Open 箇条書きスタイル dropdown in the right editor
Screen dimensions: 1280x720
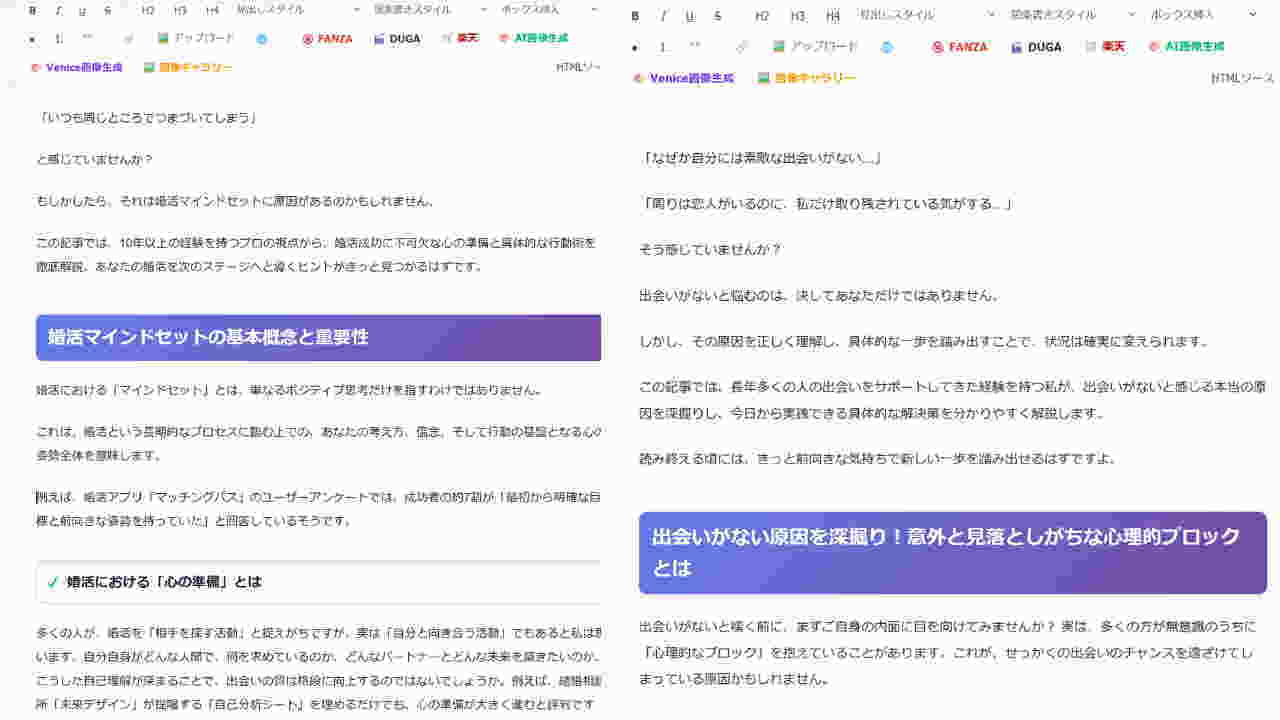pyautogui.click(x=1058, y=16)
